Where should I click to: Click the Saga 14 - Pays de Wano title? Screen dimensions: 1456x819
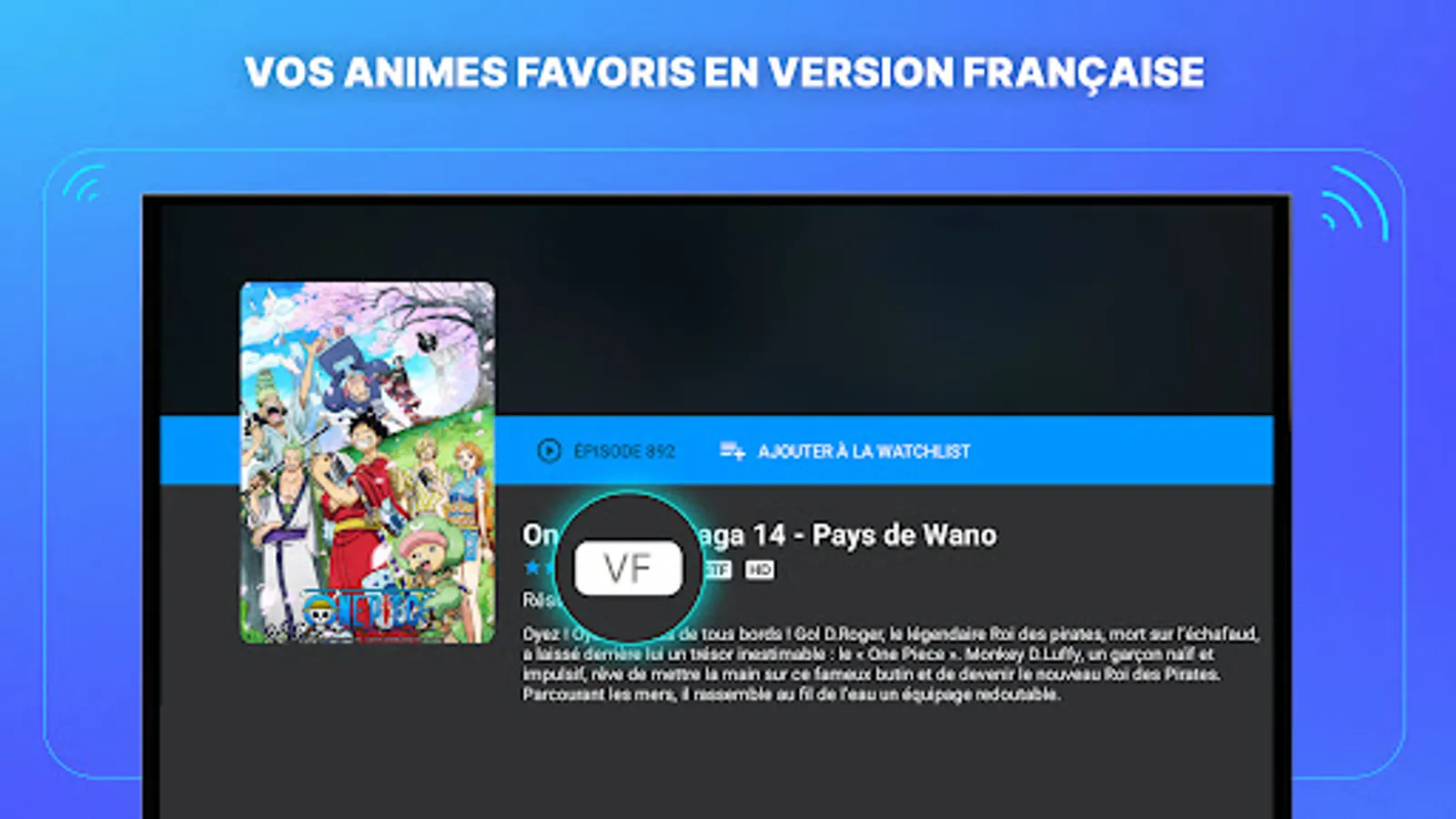(846, 535)
